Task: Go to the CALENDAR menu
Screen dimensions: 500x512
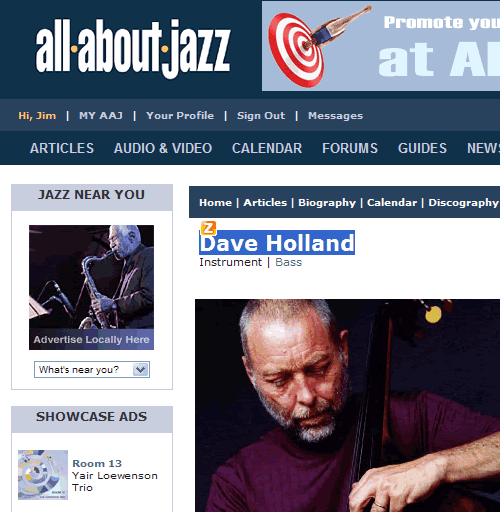Action: [x=267, y=148]
